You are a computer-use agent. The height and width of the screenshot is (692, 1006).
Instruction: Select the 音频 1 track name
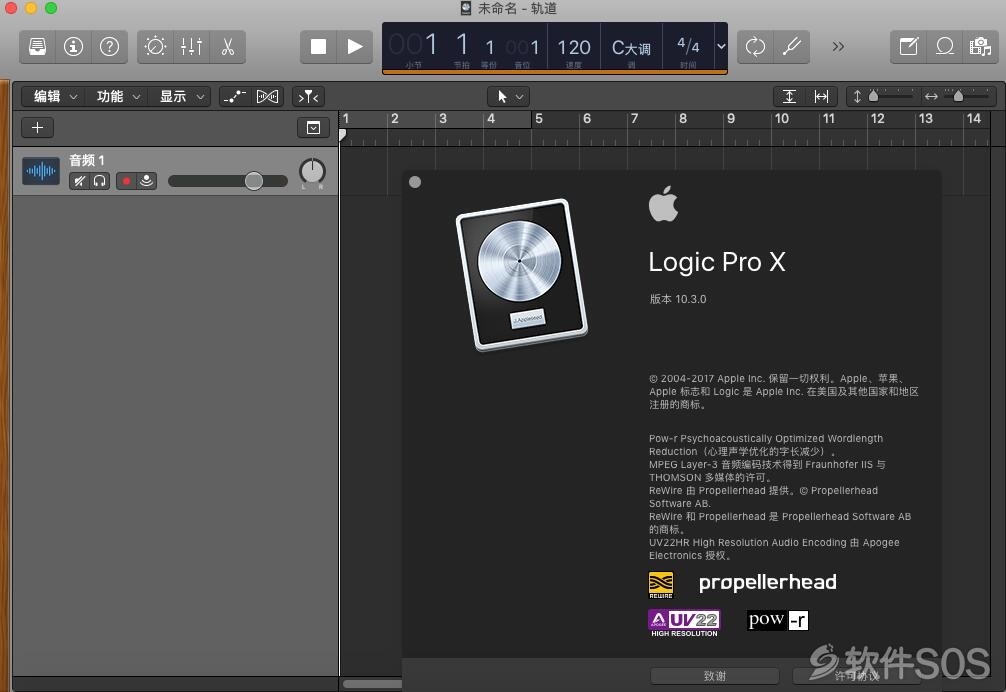pos(87,160)
